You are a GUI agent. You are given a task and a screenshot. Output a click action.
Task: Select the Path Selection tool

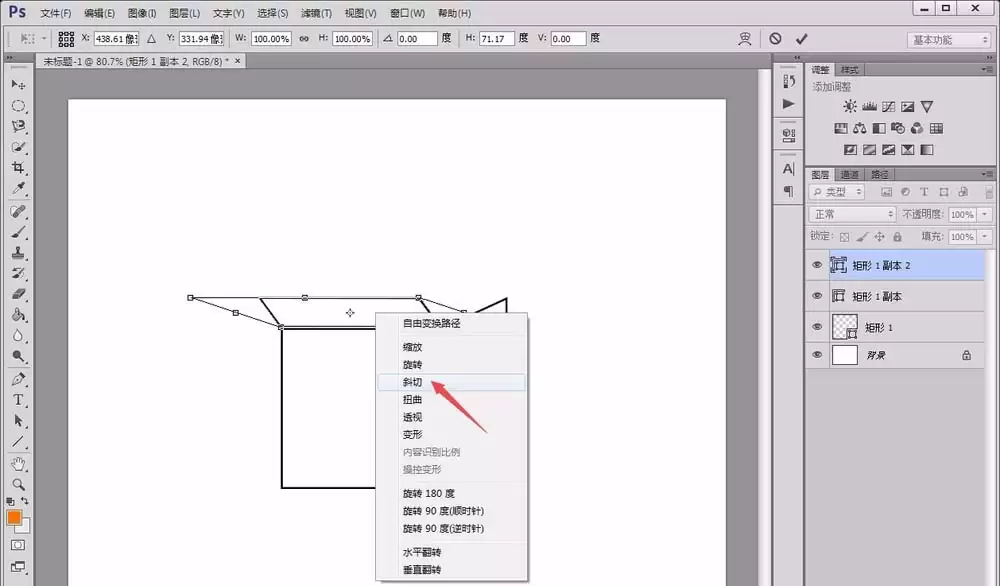pos(18,421)
